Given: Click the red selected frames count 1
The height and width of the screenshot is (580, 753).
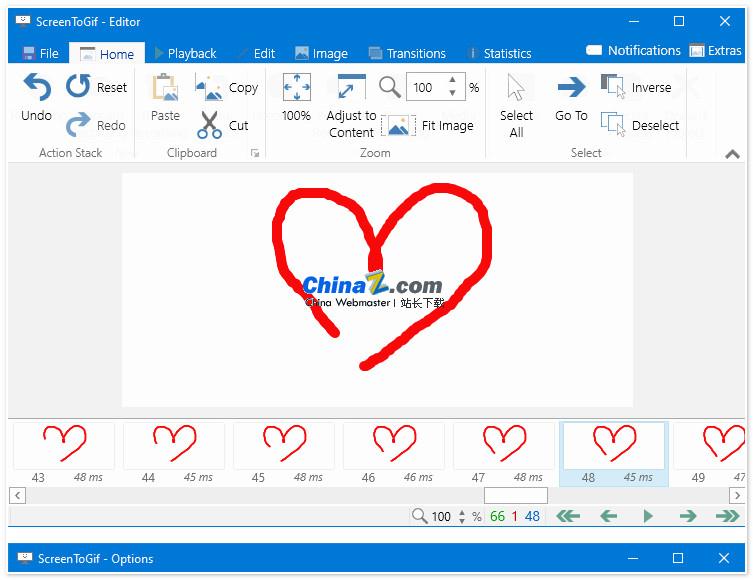Looking at the screenshot, I should pos(514,516).
